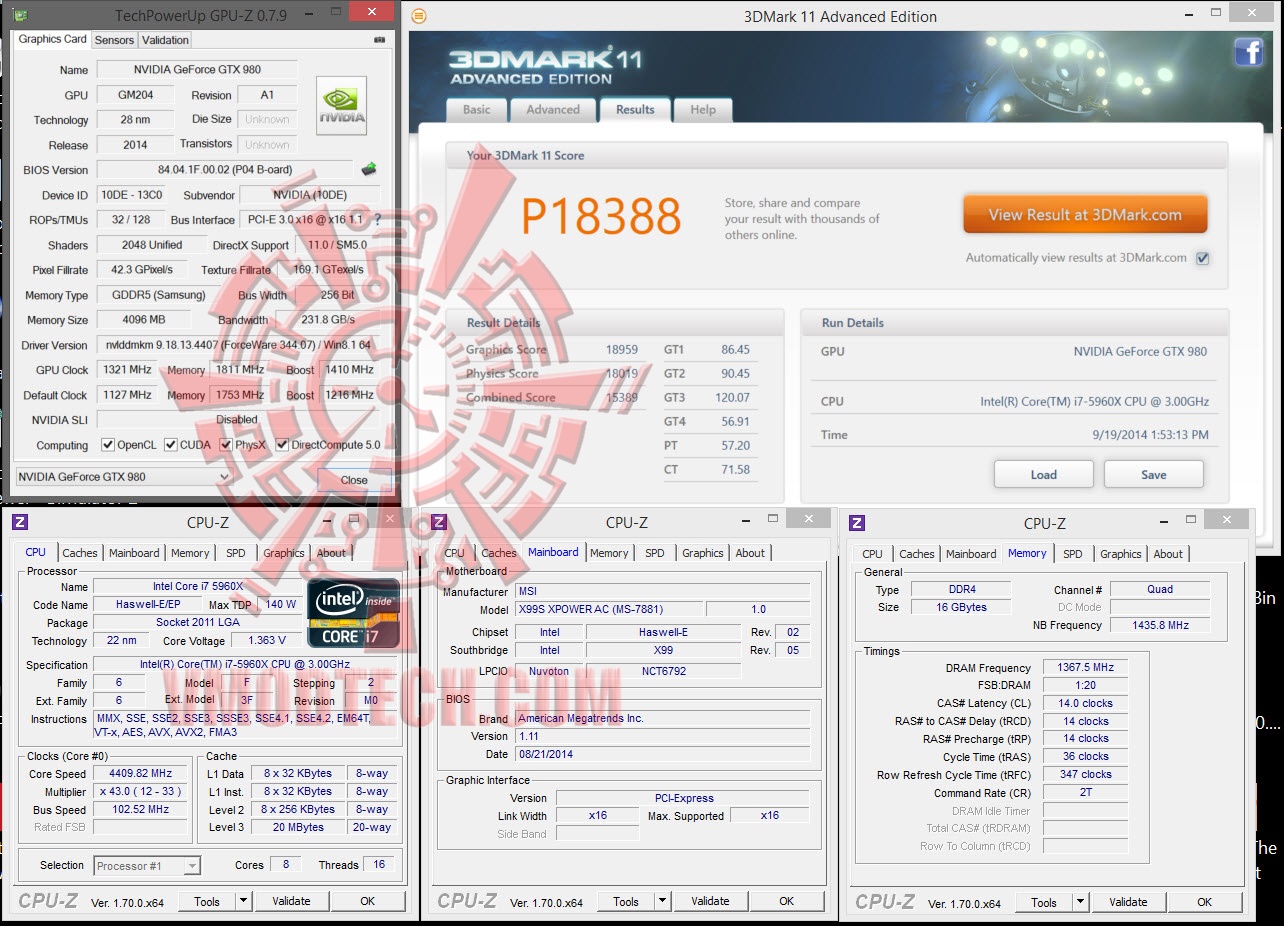
Task: Toggle the DirectCompute 5.0 checkbox
Action: click(x=282, y=445)
